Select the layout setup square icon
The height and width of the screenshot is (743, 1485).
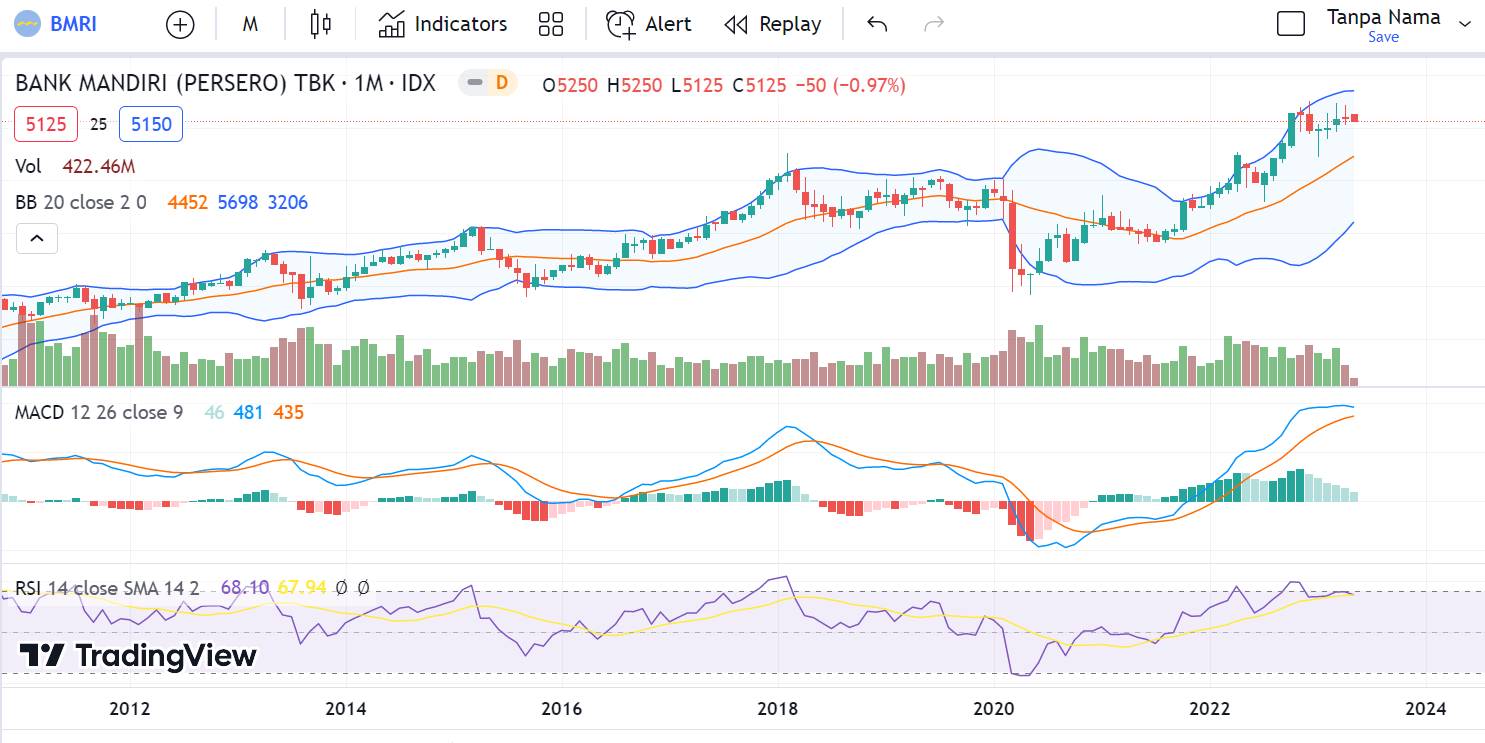click(x=1291, y=24)
